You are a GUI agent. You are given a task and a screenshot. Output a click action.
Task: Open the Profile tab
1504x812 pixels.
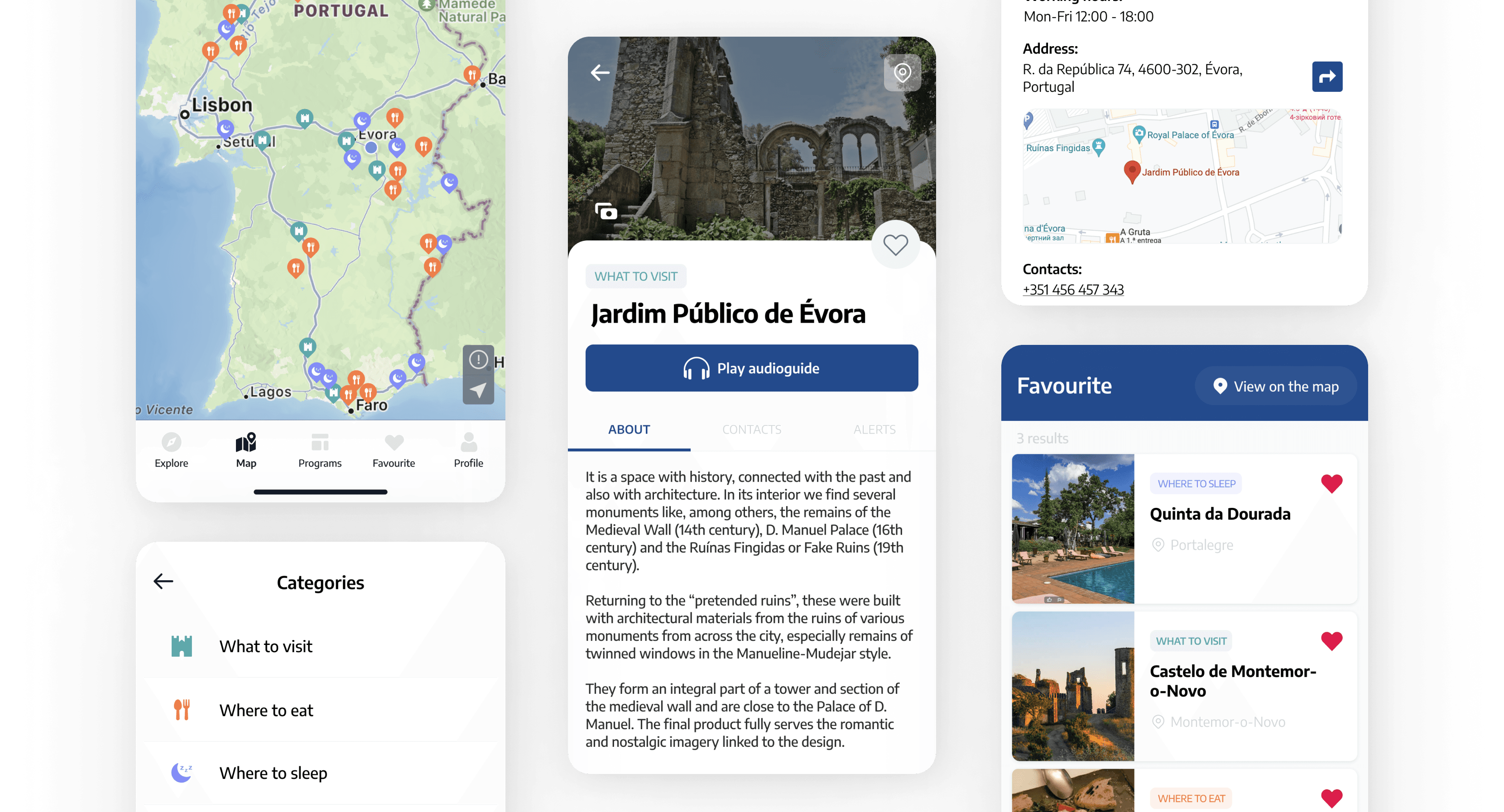pyautogui.click(x=468, y=450)
